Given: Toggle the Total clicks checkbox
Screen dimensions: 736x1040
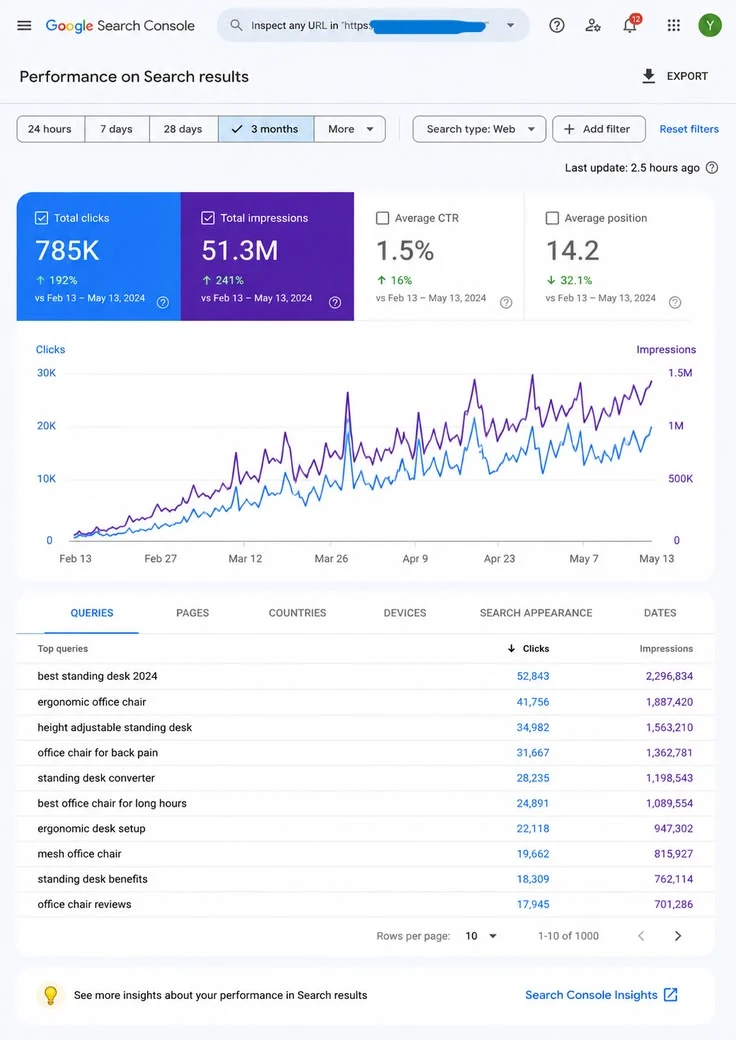Looking at the screenshot, I should [x=41, y=218].
